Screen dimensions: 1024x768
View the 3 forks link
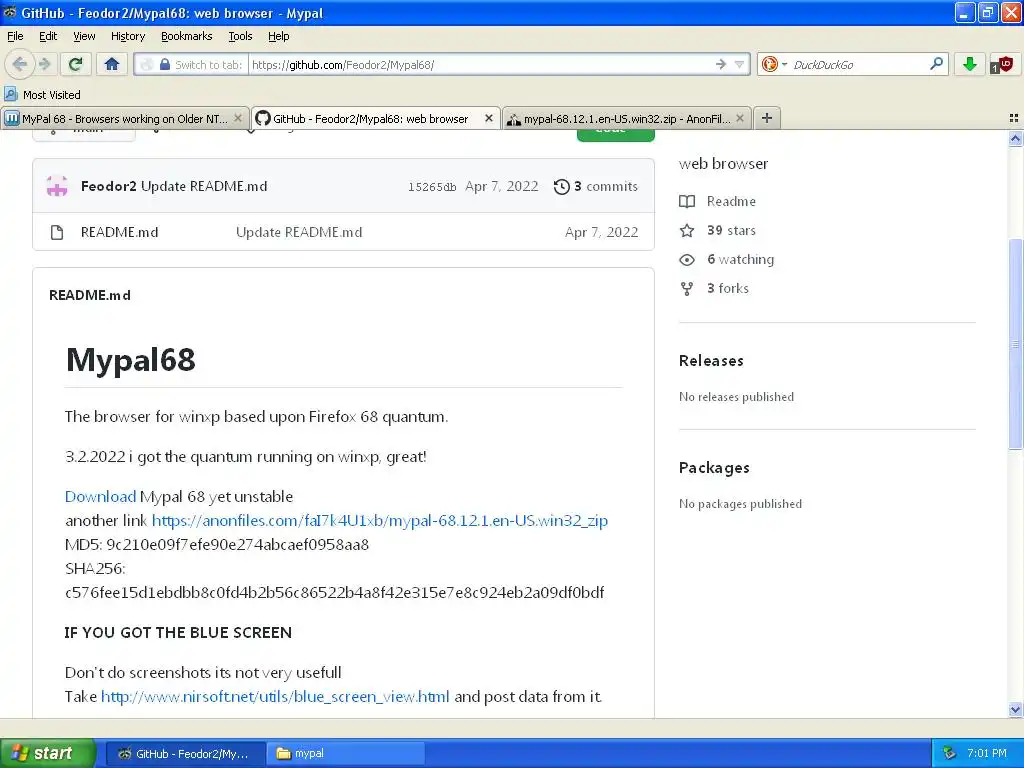click(x=728, y=288)
